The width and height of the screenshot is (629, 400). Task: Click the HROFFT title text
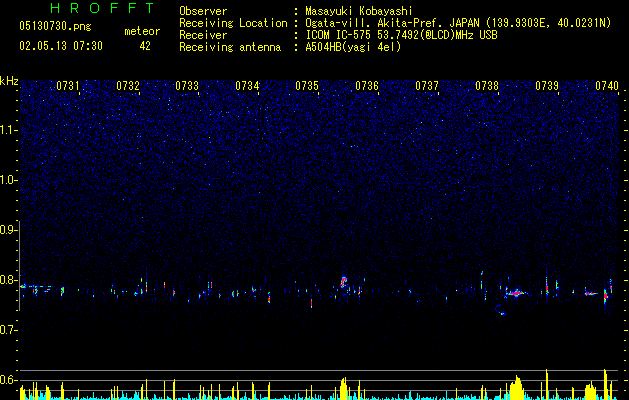click(102, 8)
